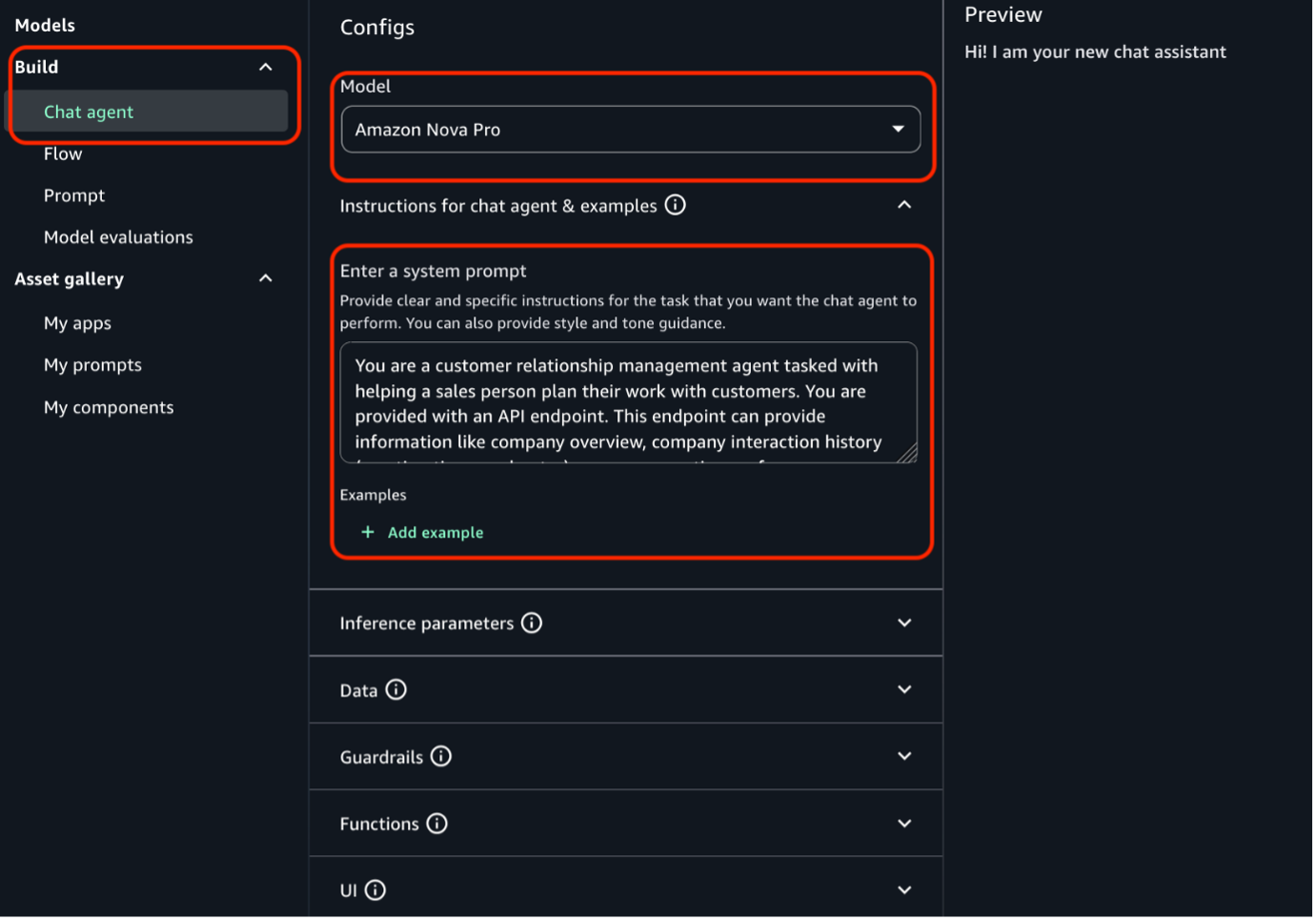
Task: Click the Functions info icon
Action: pos(437,824)
